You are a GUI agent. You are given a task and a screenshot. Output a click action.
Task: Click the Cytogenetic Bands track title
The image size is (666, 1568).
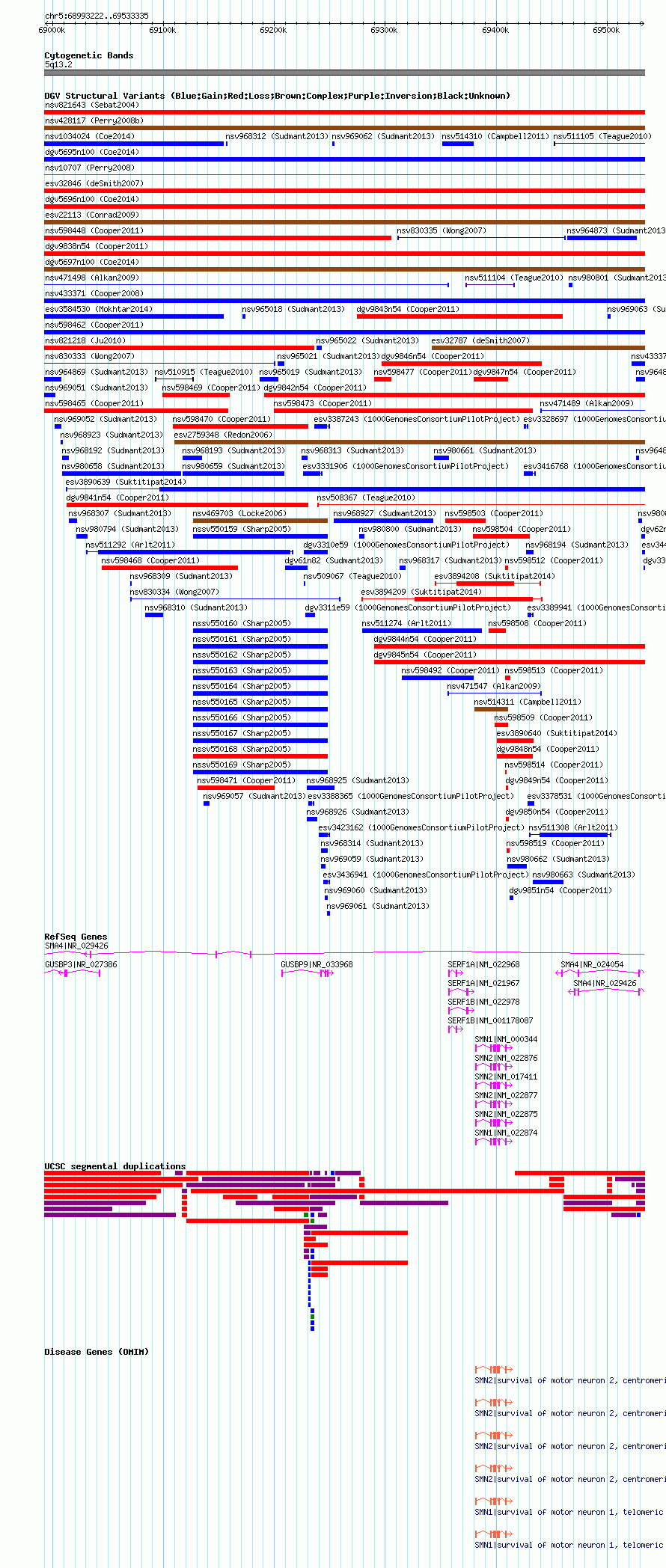coord(89,55)
